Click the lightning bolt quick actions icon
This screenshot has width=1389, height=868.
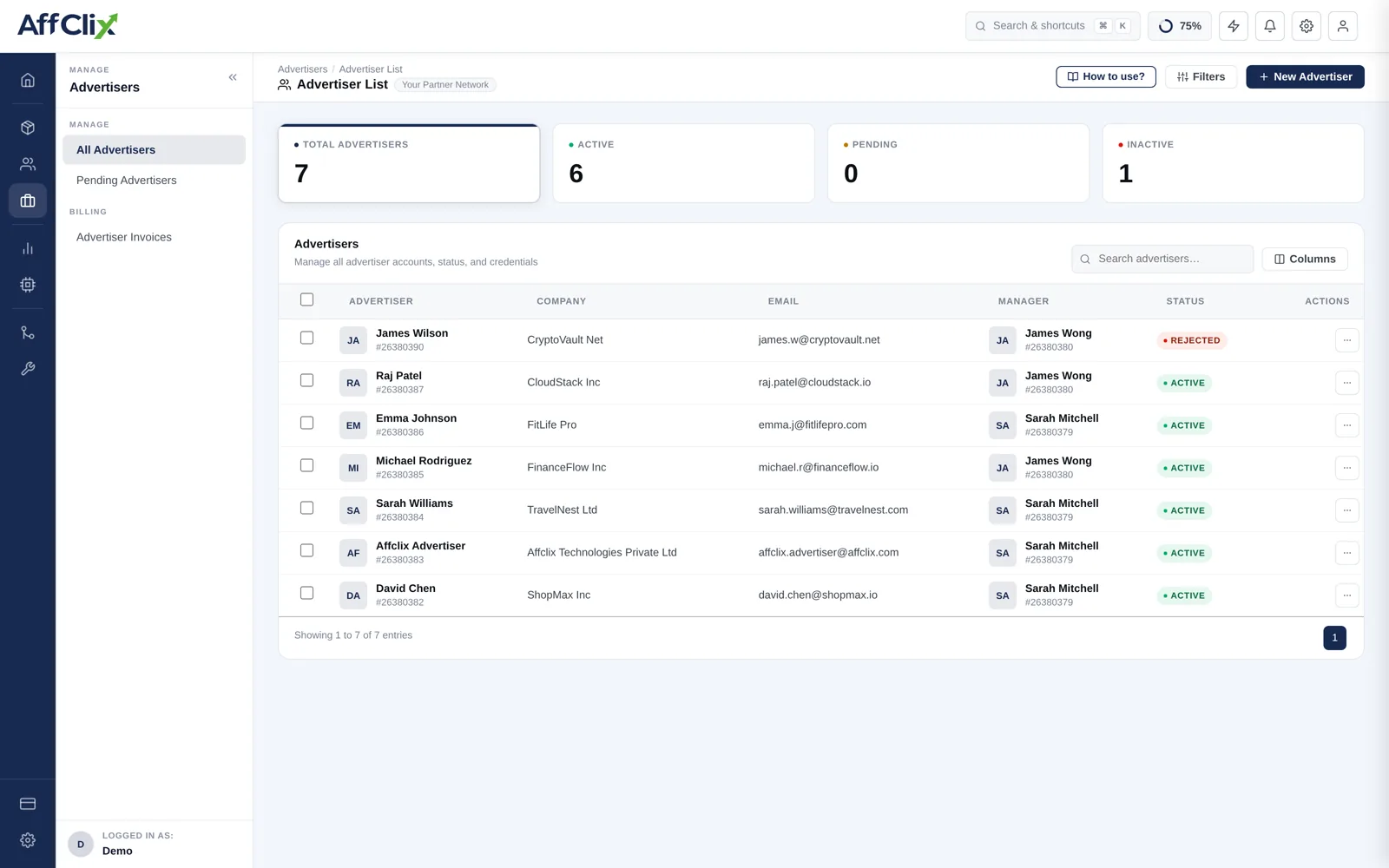(1234, 26)
